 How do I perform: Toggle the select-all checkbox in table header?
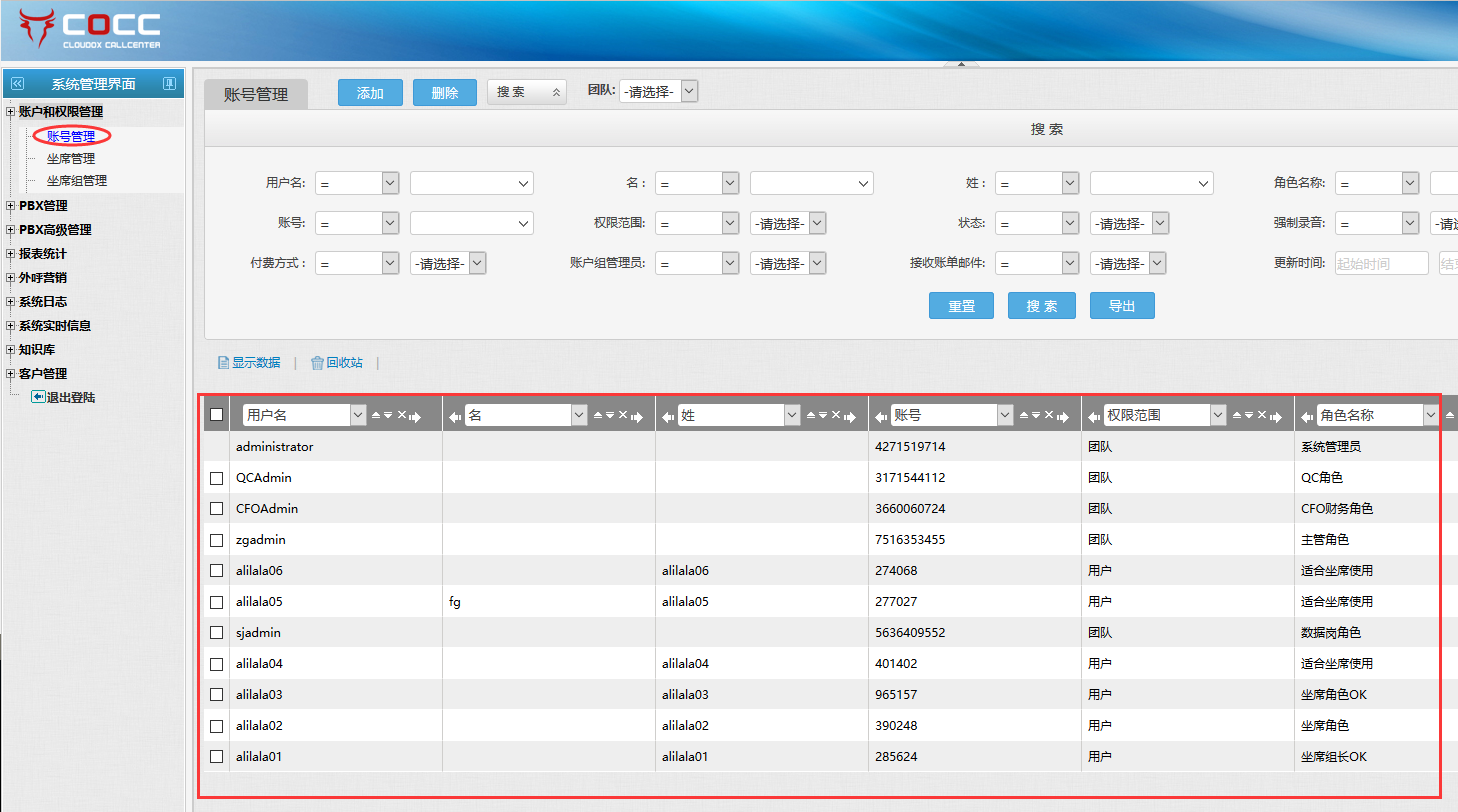(217, 415)
